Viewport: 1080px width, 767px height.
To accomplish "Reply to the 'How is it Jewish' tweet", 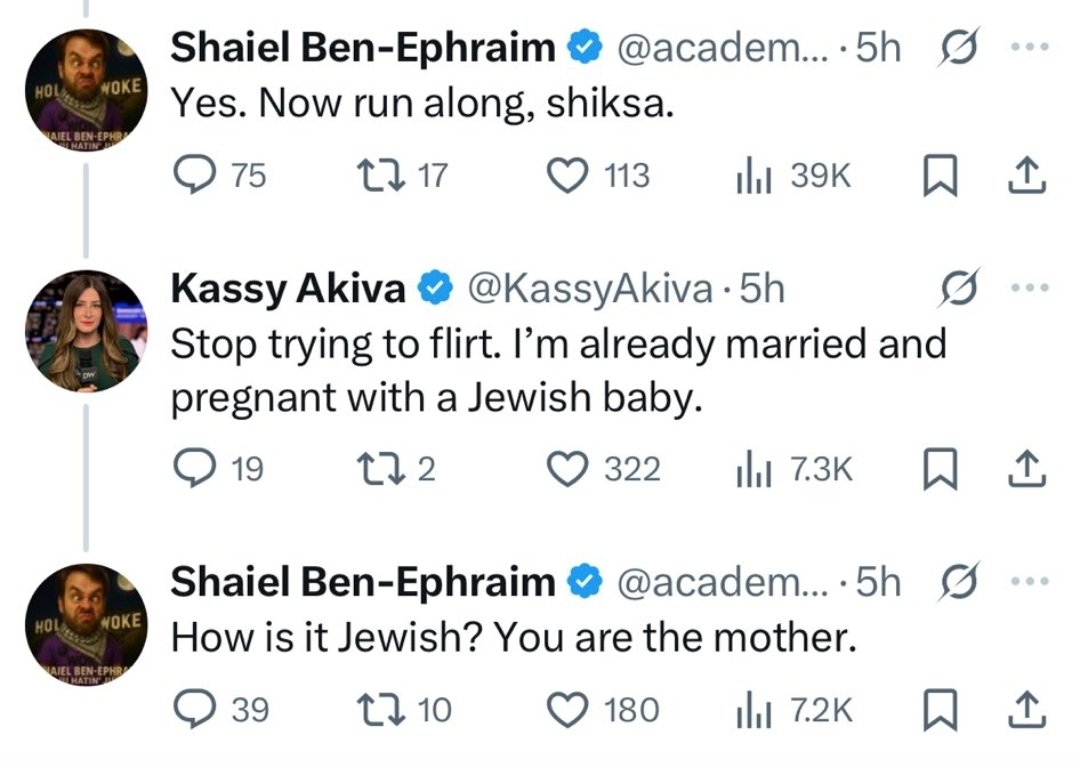I will pos(192,710).
